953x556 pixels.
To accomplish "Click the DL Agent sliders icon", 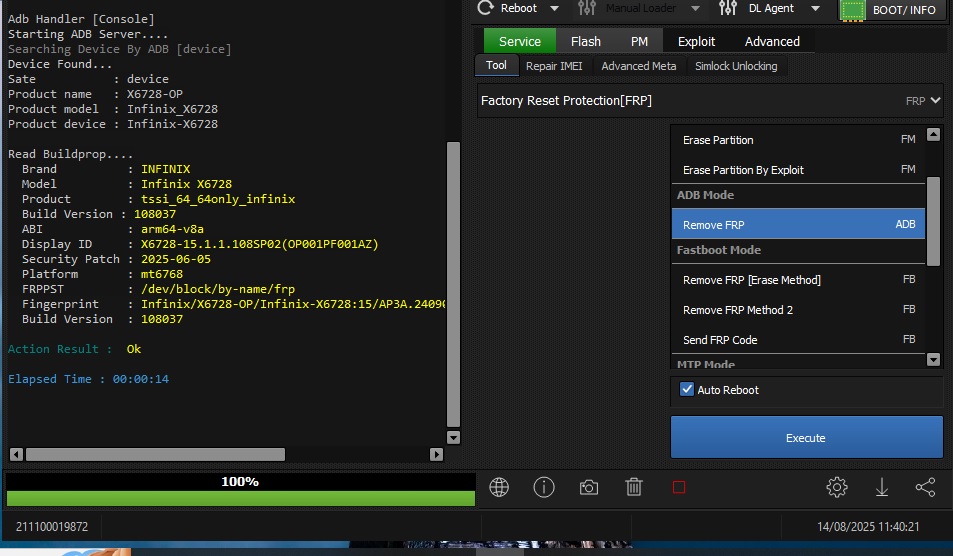I will (728, 8).
